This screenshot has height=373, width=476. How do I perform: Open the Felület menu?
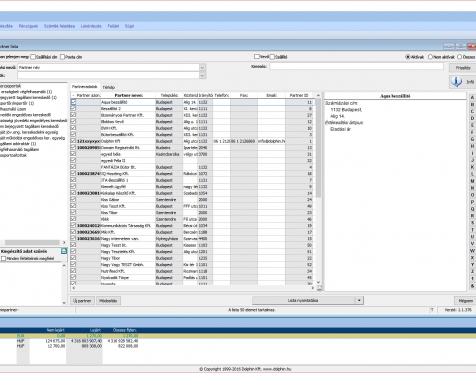point(113,26)
